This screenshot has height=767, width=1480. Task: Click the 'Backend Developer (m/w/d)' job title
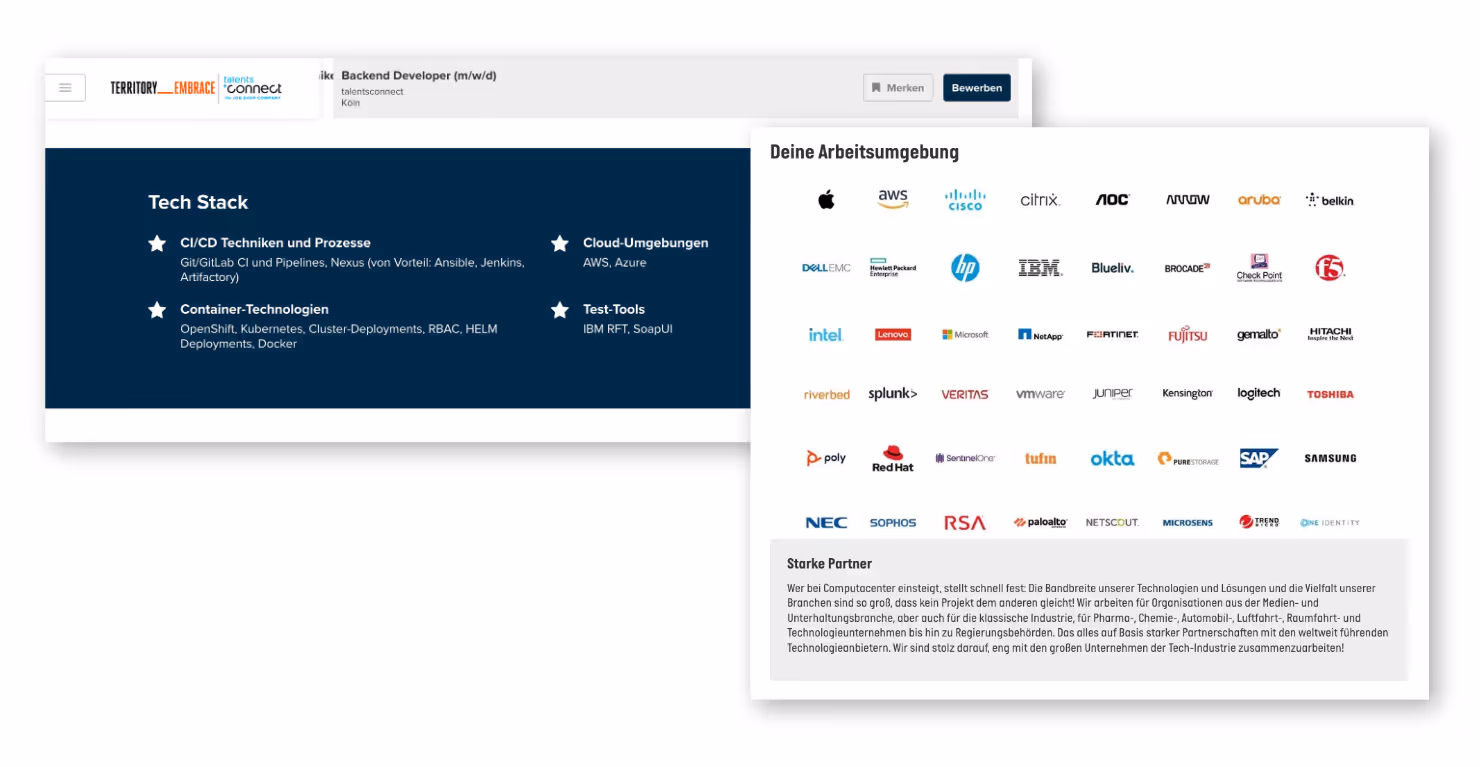click(x=418, y=76)
